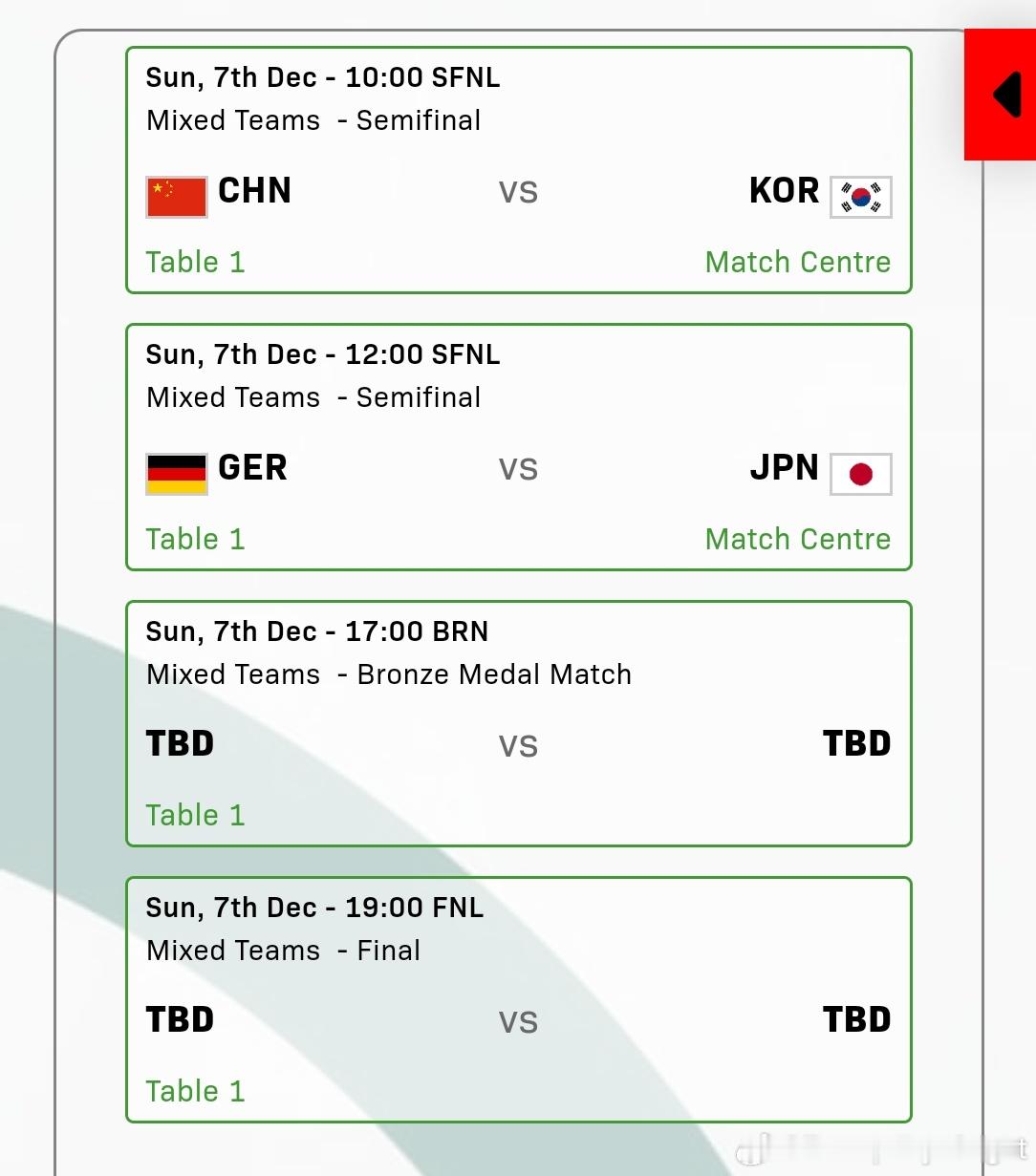Viewport: 1036px width, 1176px height.
Task: Click Table 1 in Bronze Medal Match card
Action: point(195,815)
